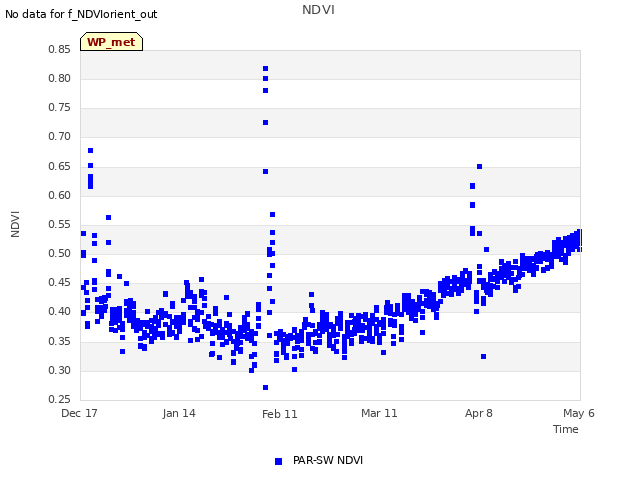Click the May 6 x-axis tick label

579,413
